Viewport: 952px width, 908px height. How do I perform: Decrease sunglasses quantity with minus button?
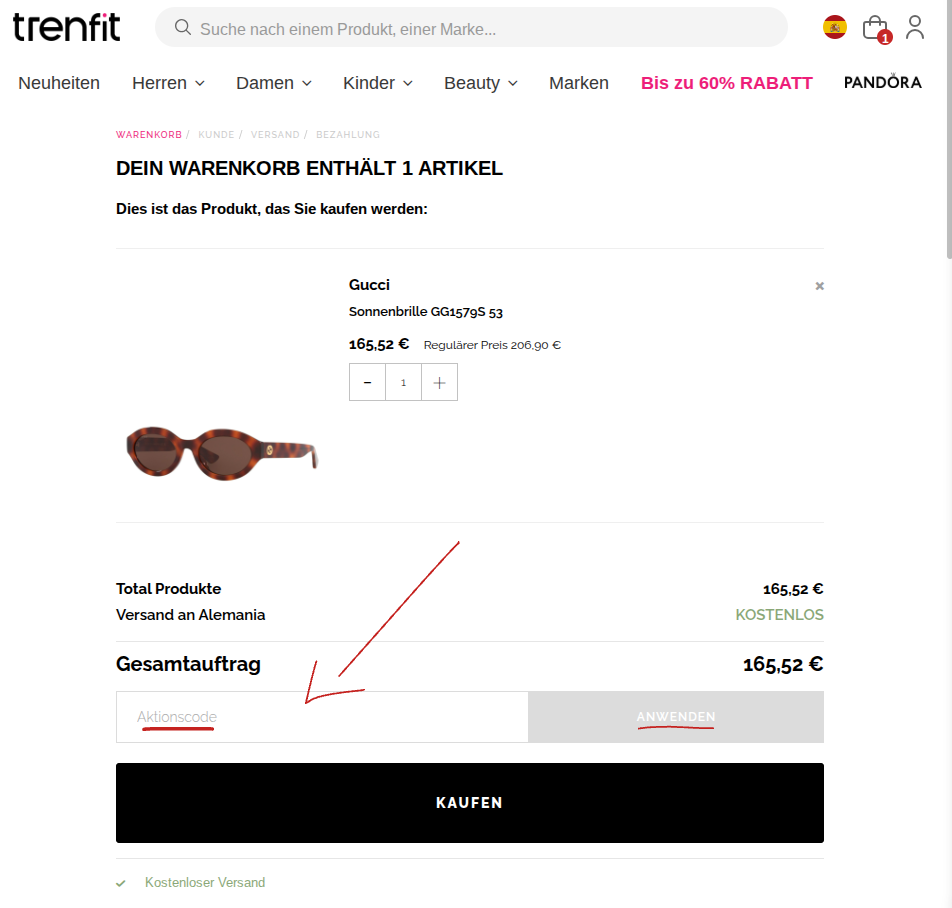click(367, 382)
